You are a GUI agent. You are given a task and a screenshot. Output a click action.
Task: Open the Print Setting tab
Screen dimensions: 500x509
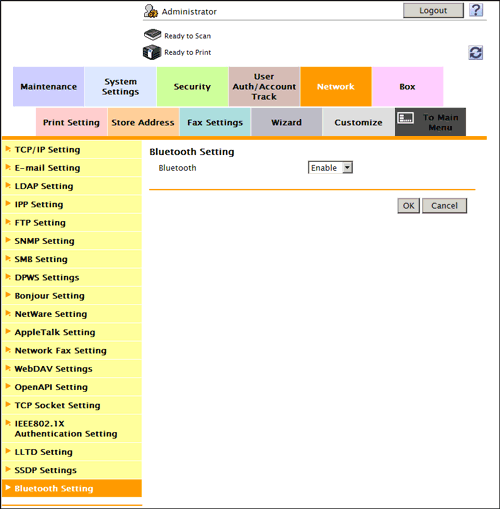[71, 122]
